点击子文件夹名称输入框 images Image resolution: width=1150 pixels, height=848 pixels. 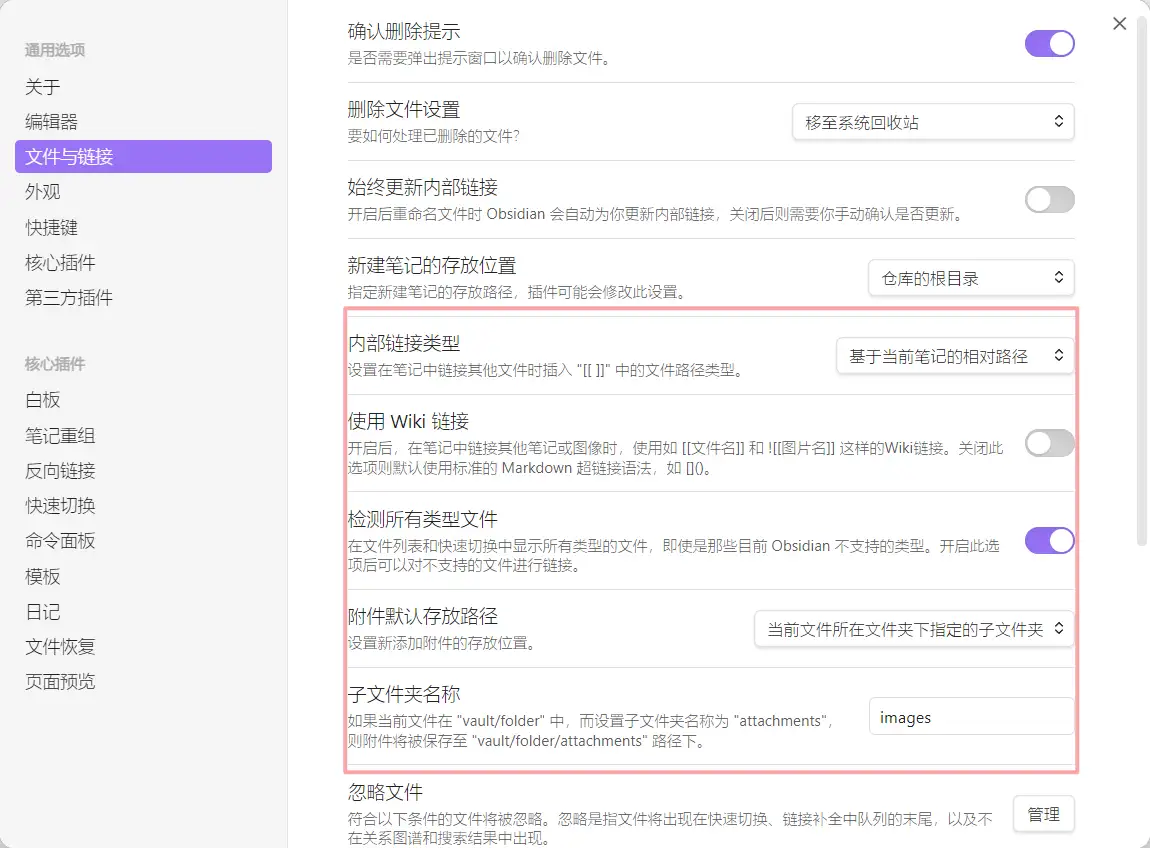tap(970, 717)
